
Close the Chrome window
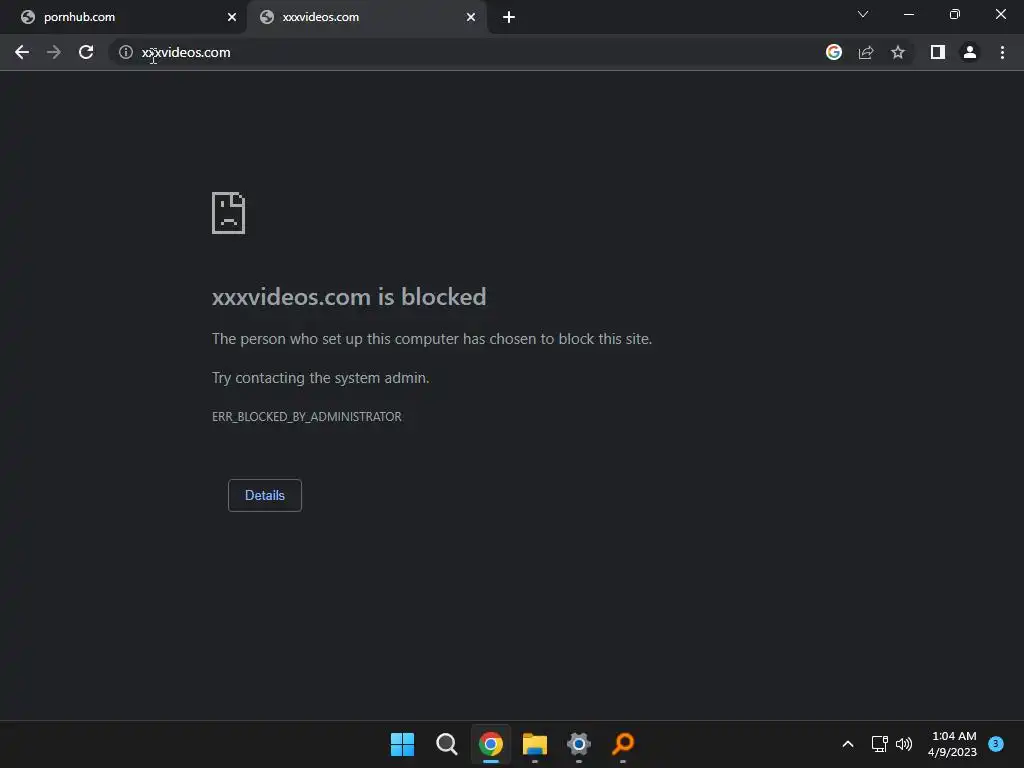pyautogui.click(x=1000, y=14)
